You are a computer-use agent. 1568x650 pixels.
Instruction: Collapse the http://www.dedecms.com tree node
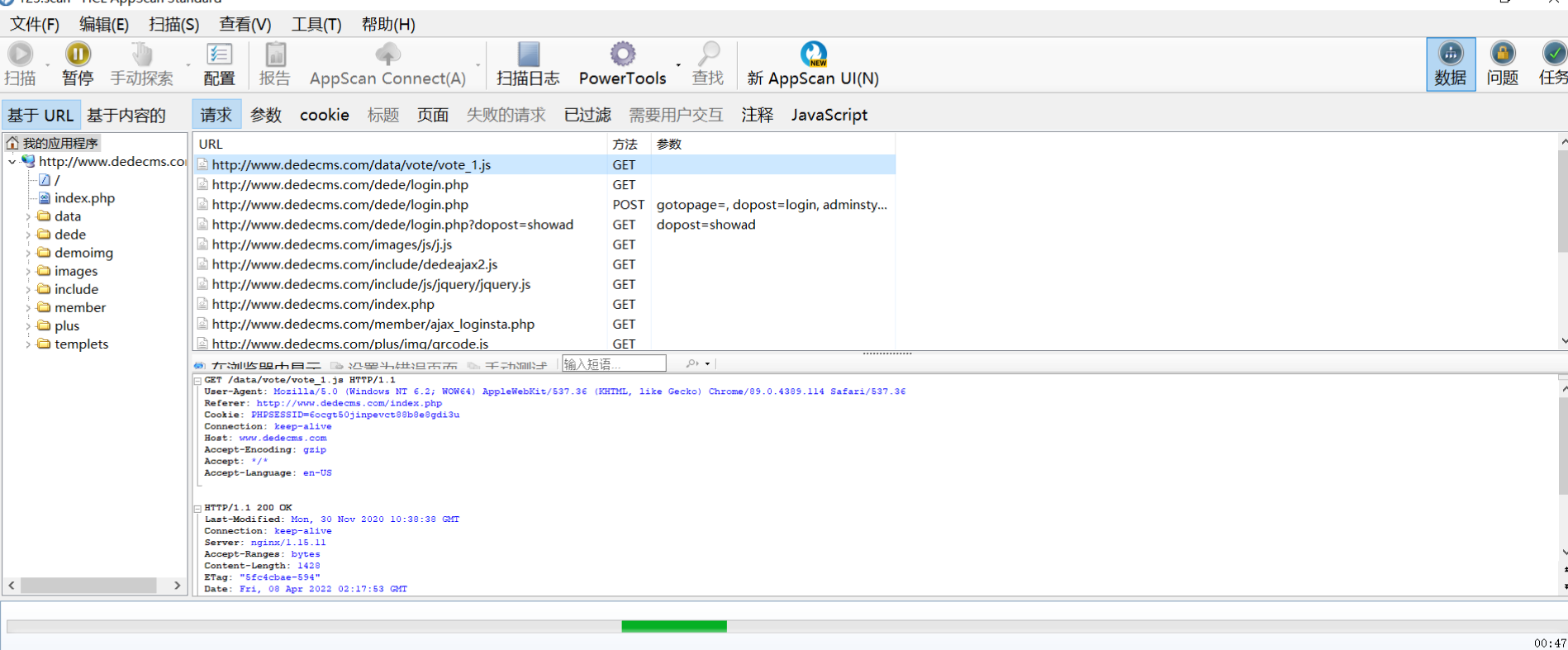coord(12,162)
